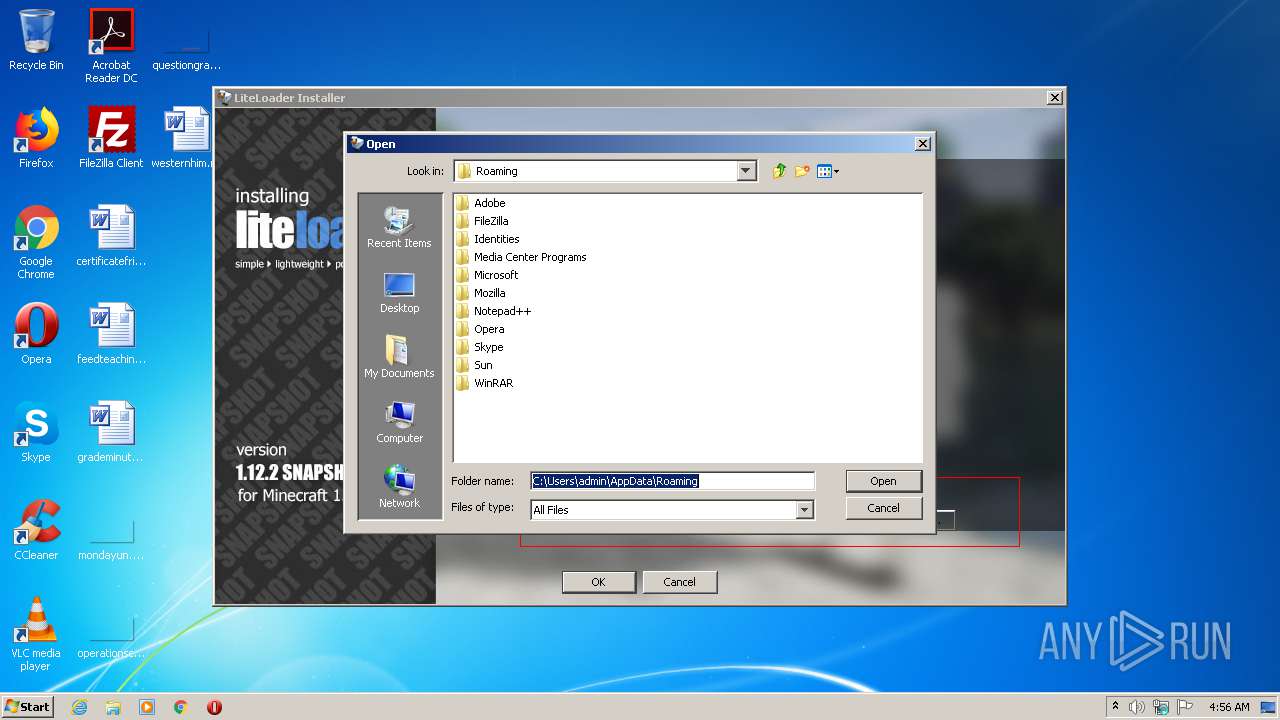This screenshot has width=1280, height=720.
Task: Expand the Look in folder dropdown
Action: click(746, 171)
